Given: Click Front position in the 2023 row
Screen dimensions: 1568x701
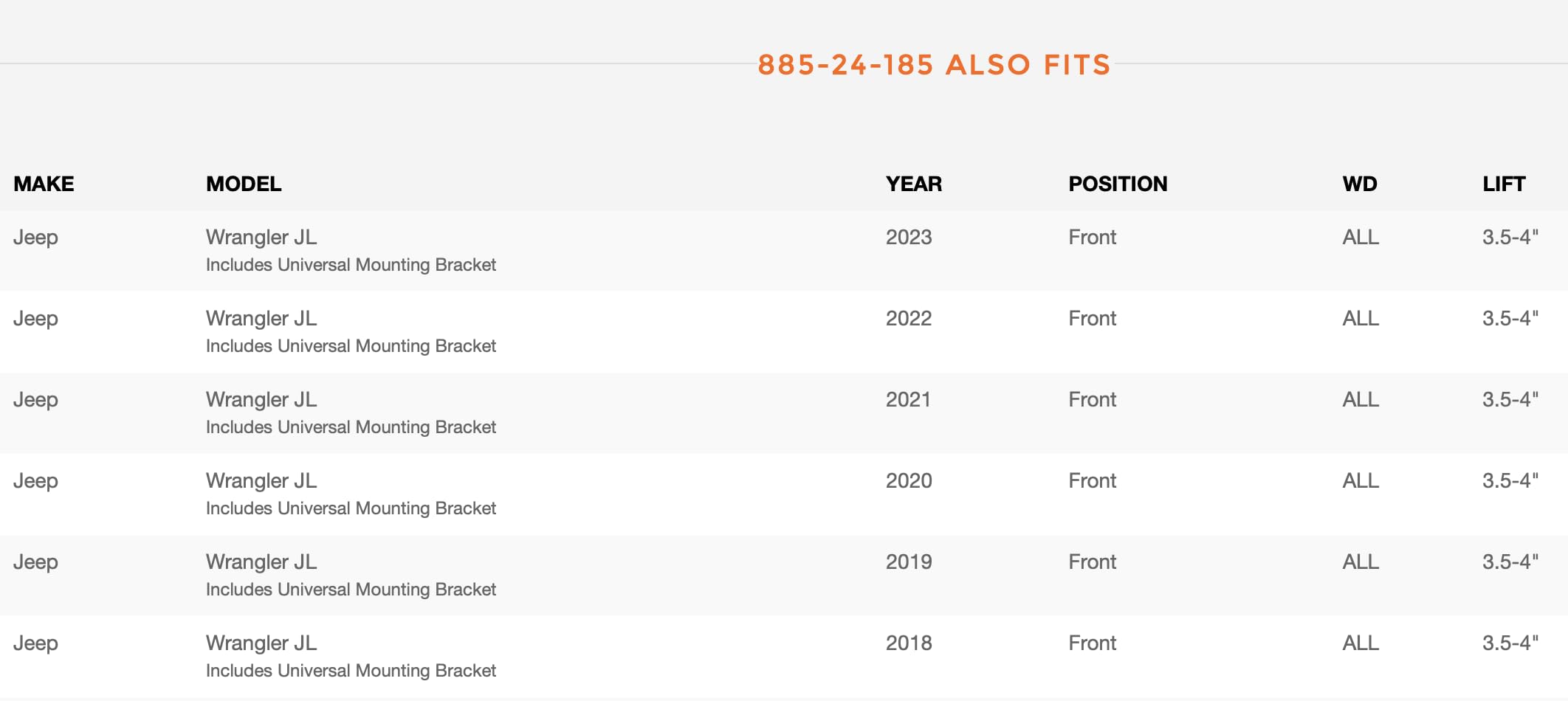Looking at the screenshot, I should click(x=1092, y=238).
